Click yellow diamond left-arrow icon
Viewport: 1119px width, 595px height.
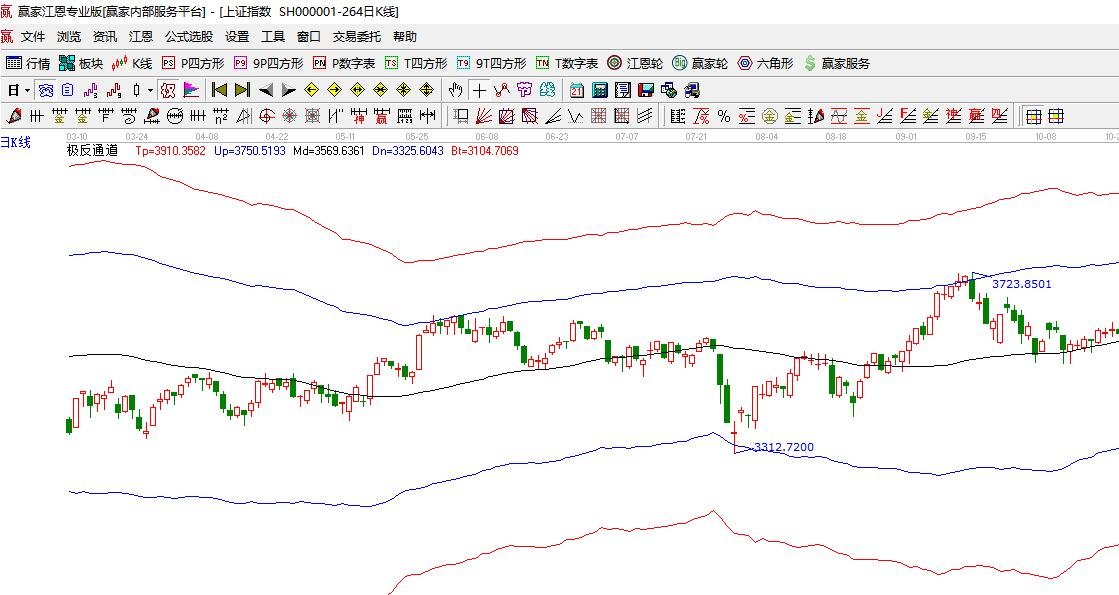[311, 90]
